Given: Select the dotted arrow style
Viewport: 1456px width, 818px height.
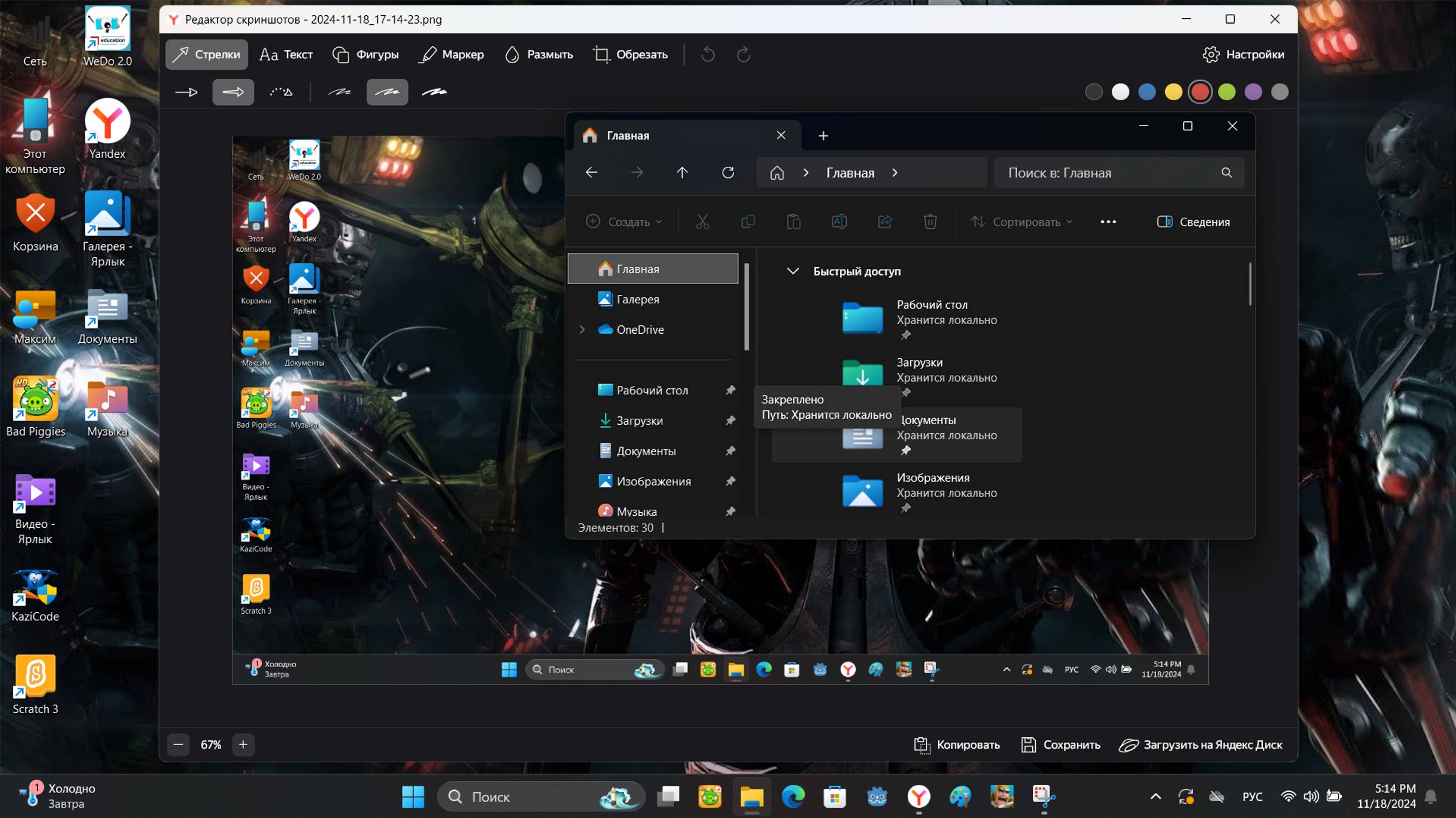Looking at the screenshot, I should tap(281, 92).
